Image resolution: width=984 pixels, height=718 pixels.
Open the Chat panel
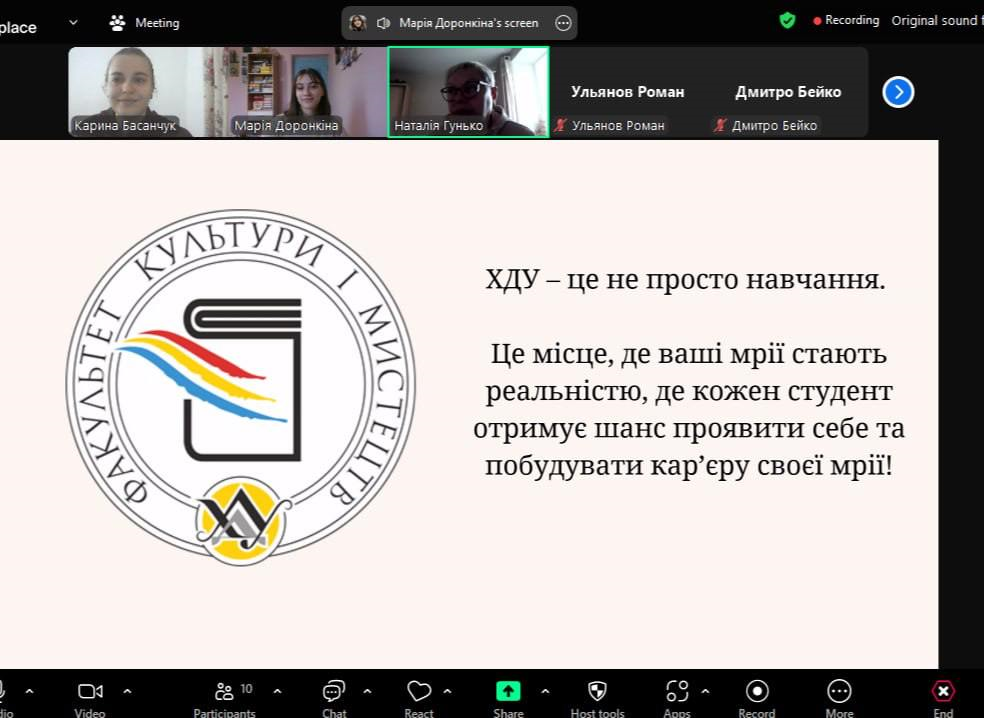pos(334,698)
